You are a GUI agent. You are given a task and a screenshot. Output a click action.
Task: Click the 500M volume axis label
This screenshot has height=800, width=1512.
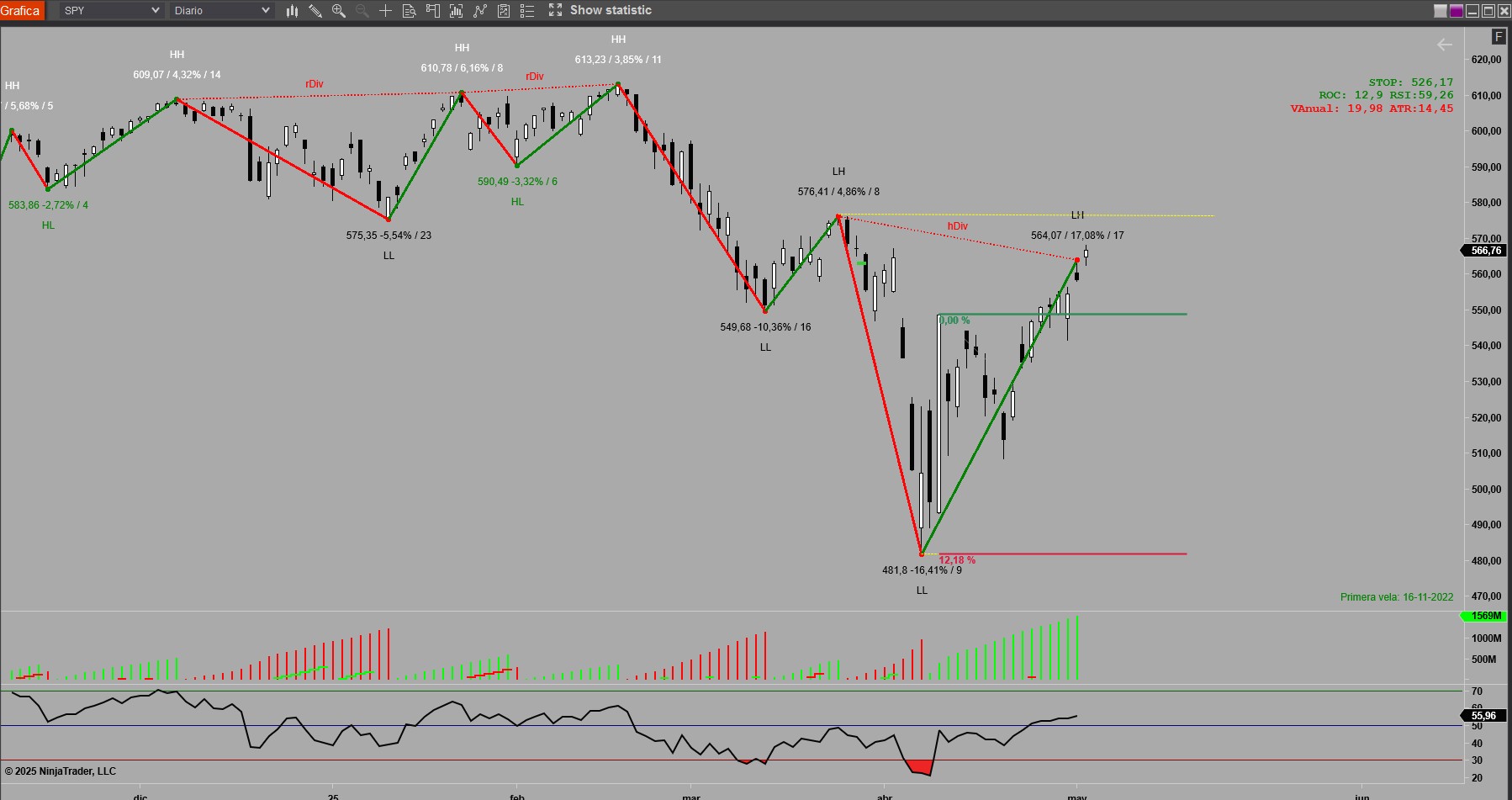tap(1483, 660)
